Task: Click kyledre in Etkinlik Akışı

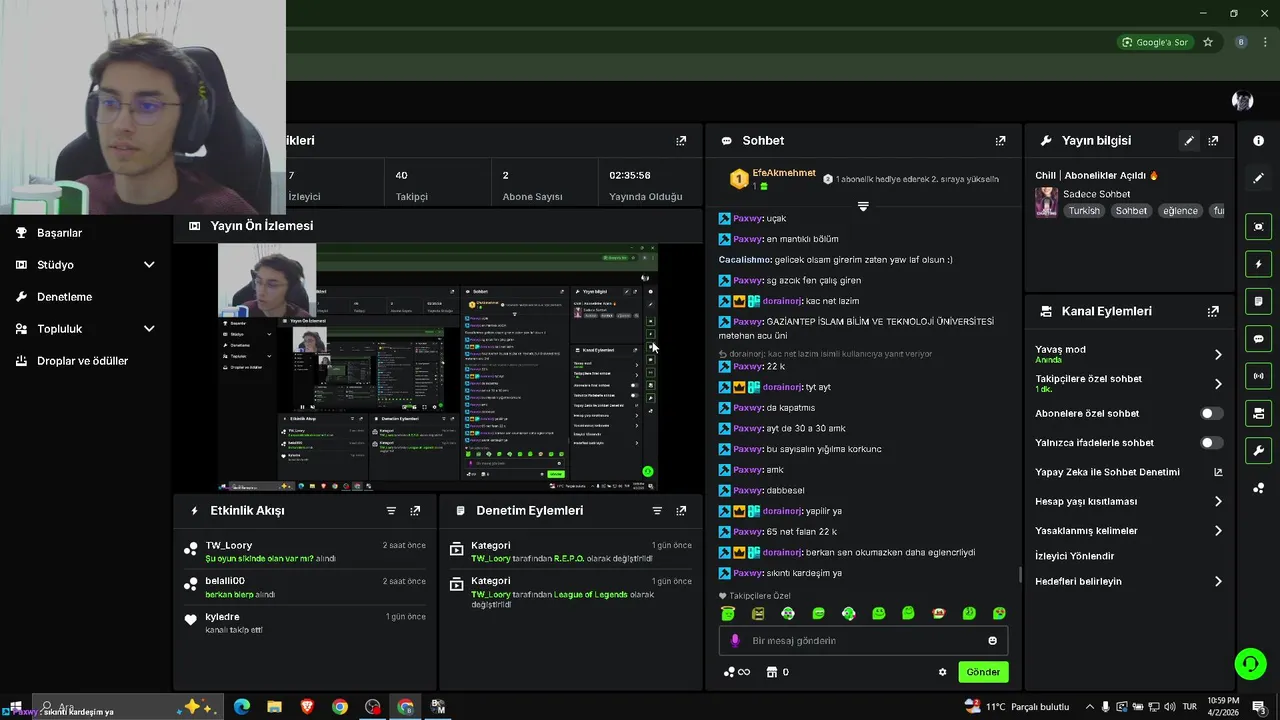Action: click(x=222, y=617)
